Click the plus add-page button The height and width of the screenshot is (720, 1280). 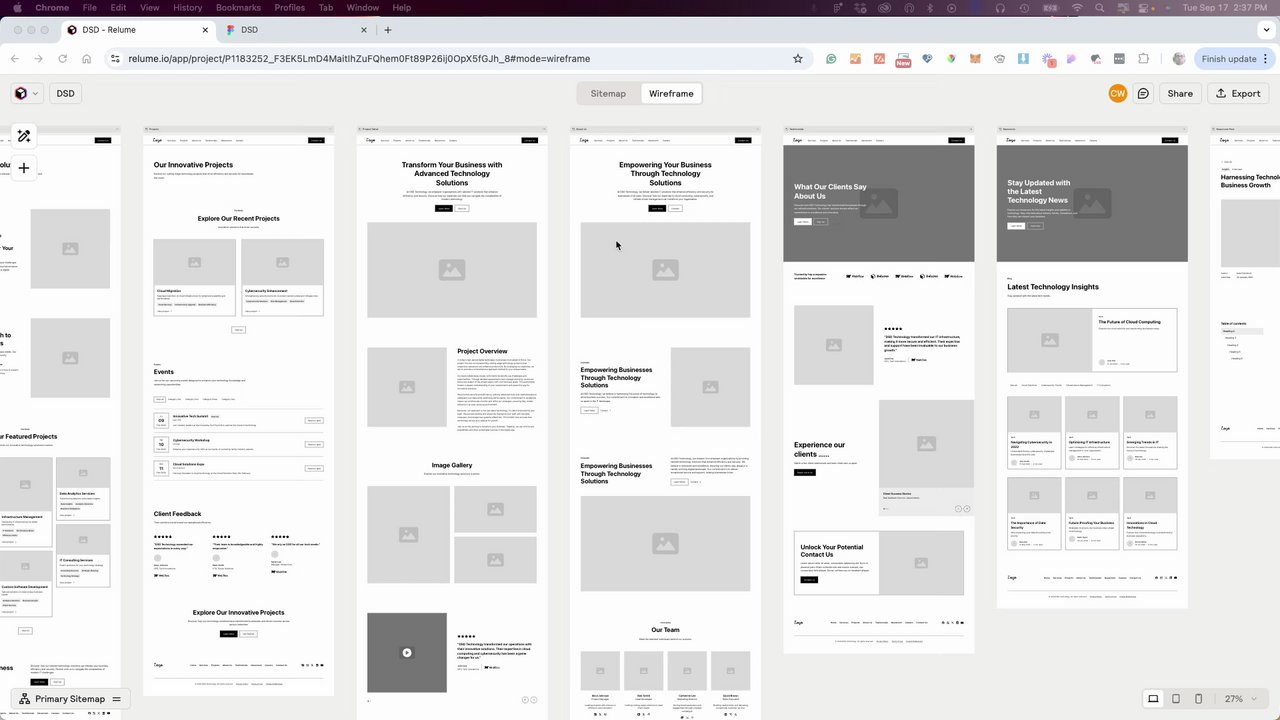pos(24,168)
